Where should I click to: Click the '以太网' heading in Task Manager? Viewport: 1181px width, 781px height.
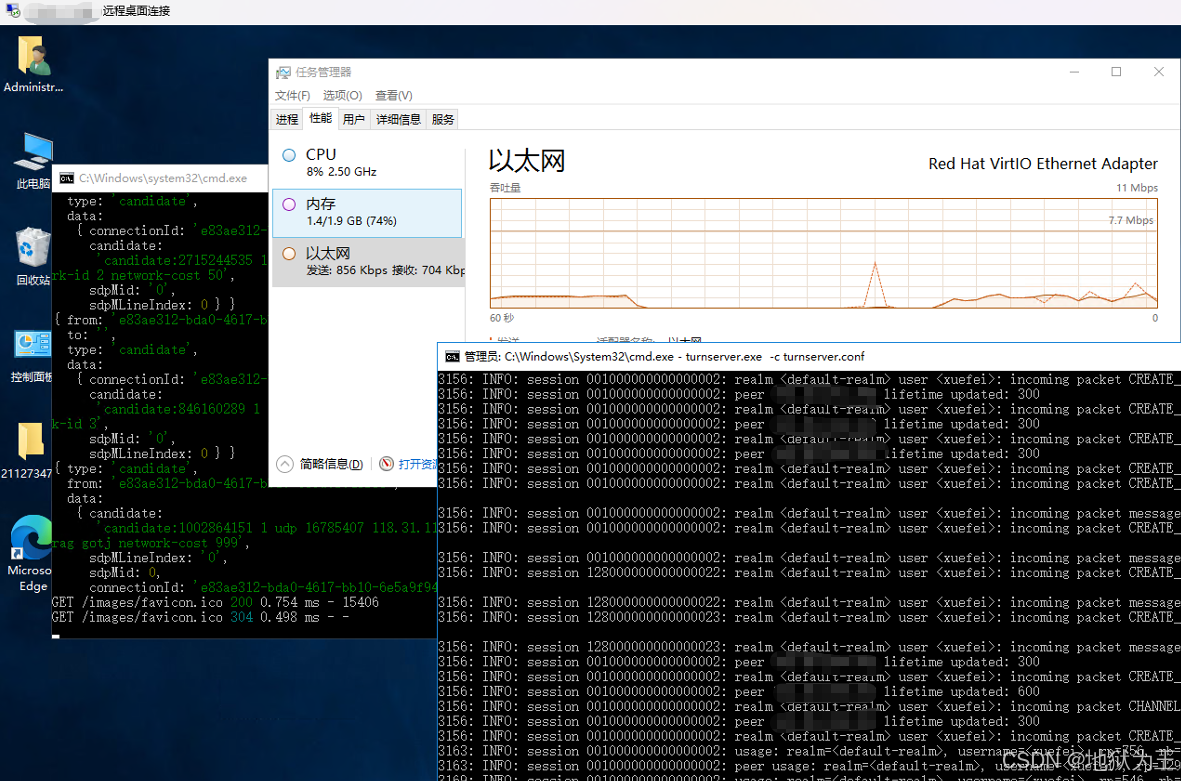coord(526,161)
